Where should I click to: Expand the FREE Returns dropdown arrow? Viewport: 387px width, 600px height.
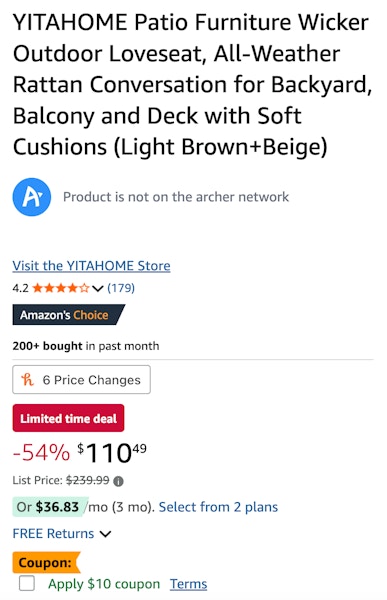tap(105, 534)
